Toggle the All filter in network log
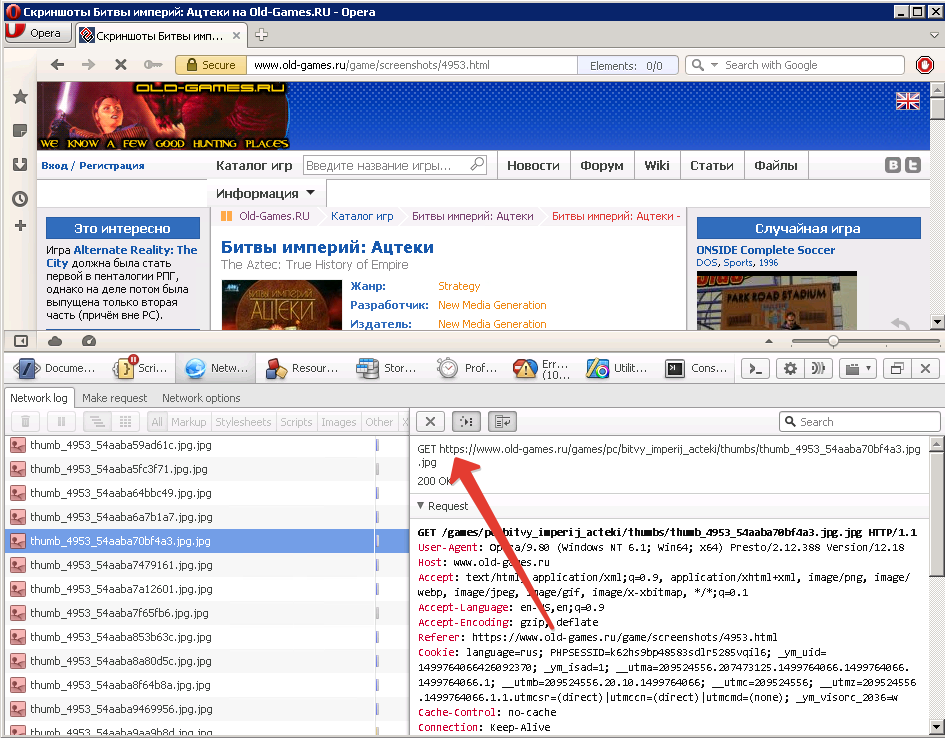 [x=156, y=422]
